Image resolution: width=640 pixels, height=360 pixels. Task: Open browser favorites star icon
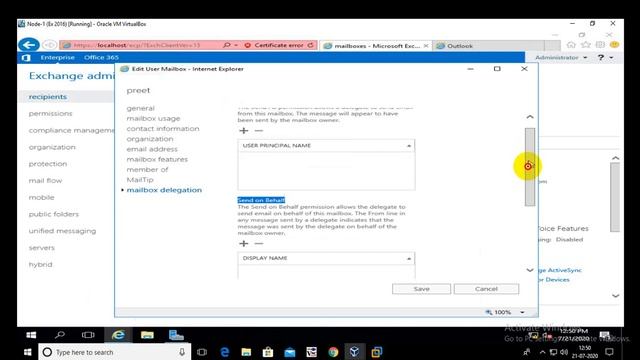click(x=586, y=45)
